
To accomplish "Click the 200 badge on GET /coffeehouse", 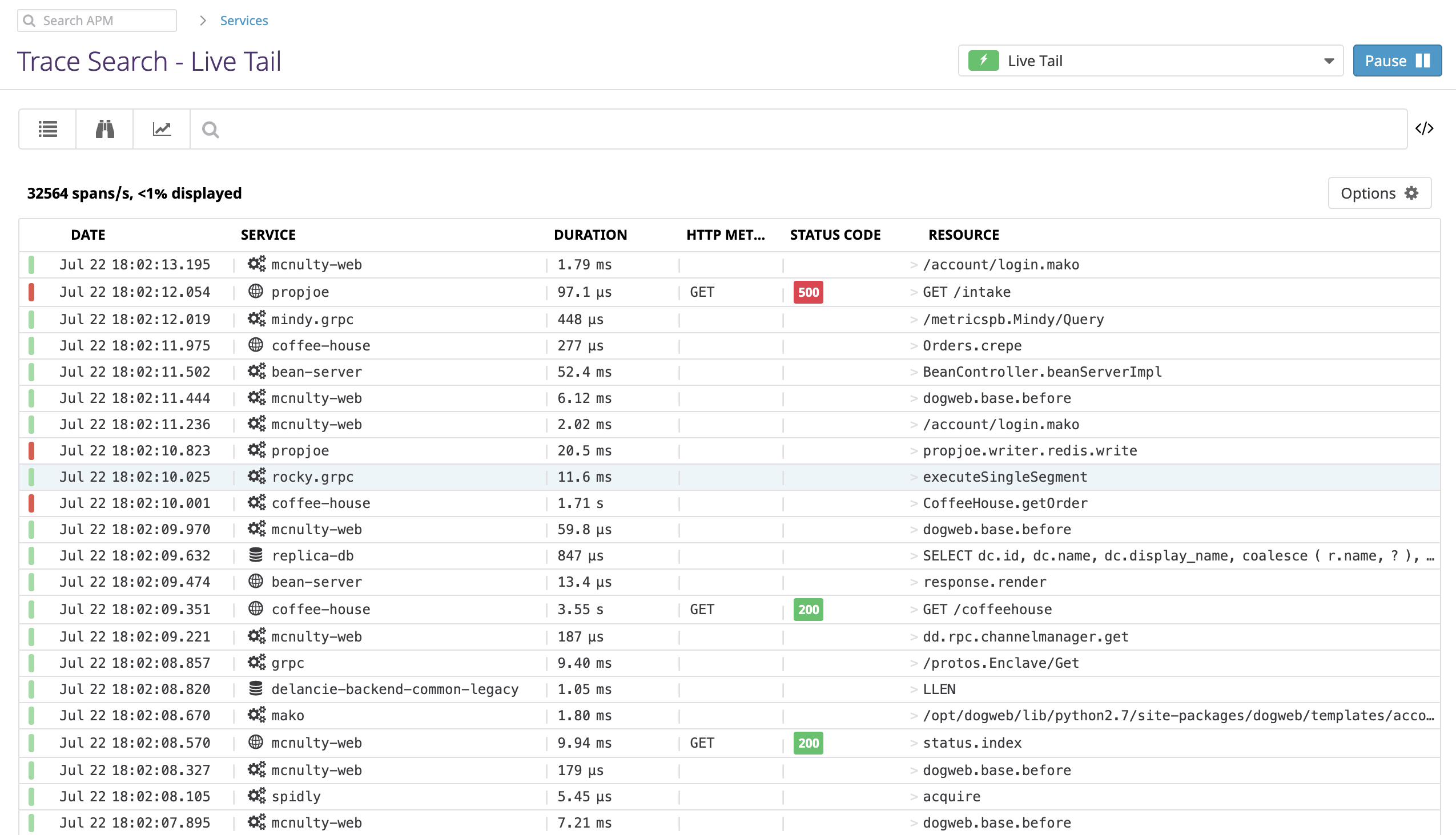I will (x=808, y=610).
